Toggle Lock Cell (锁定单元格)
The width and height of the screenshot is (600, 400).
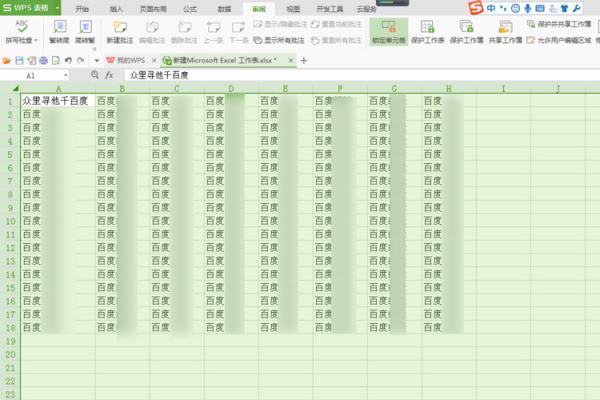388,32
